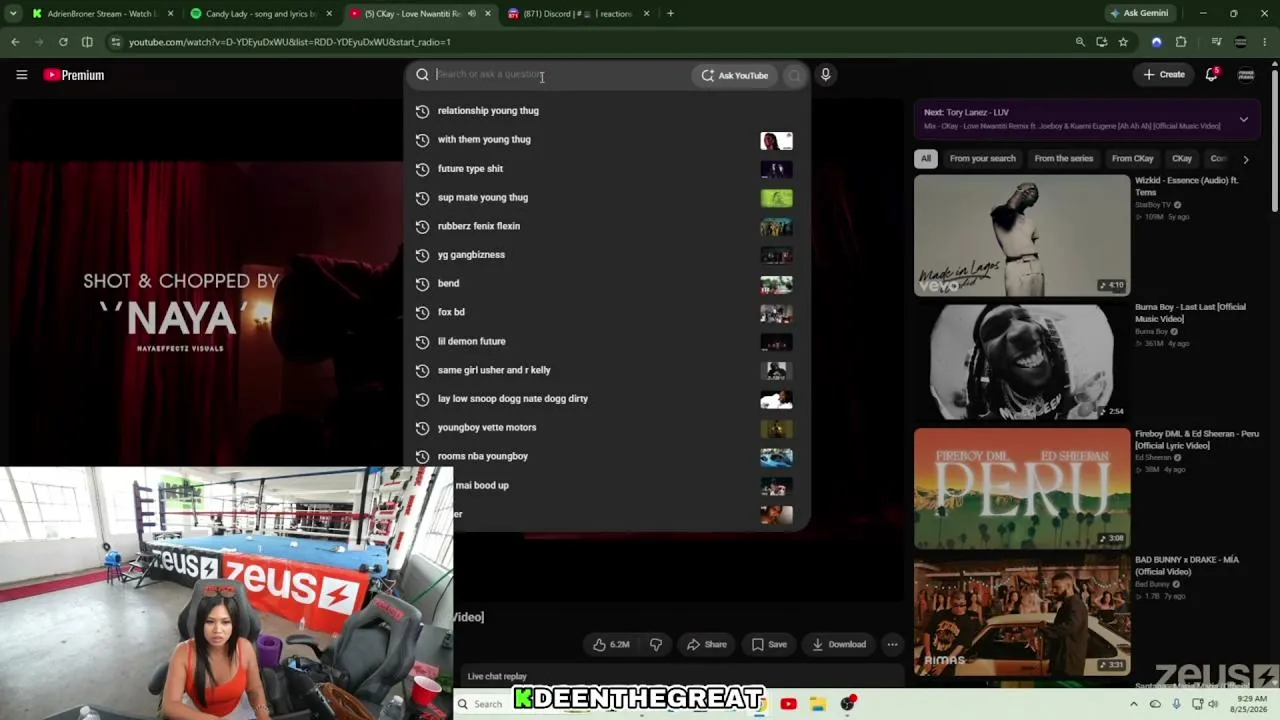
Task: Dislike the CKay video
Action: click(656, 645)
